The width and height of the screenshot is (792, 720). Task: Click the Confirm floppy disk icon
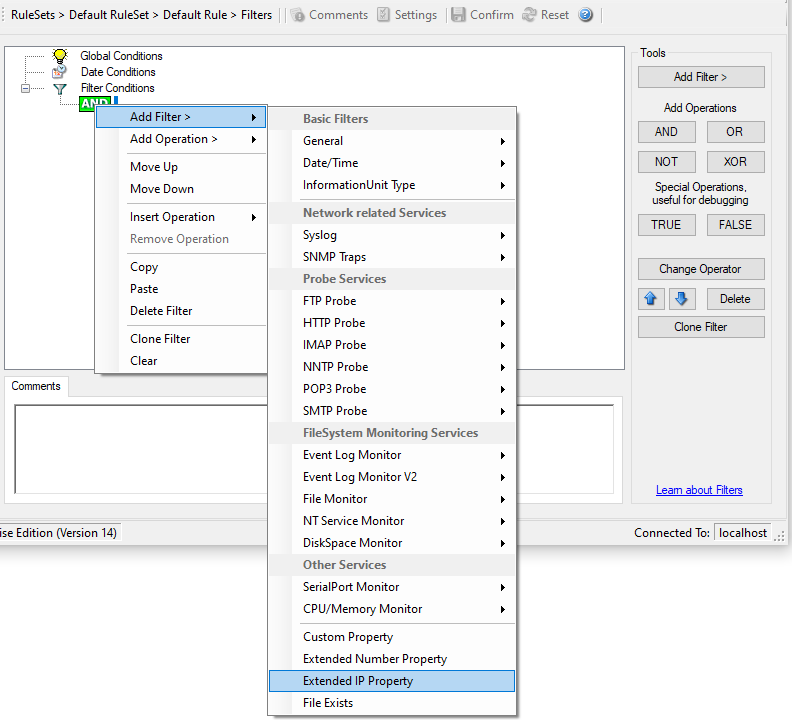(x=458, y=15)
